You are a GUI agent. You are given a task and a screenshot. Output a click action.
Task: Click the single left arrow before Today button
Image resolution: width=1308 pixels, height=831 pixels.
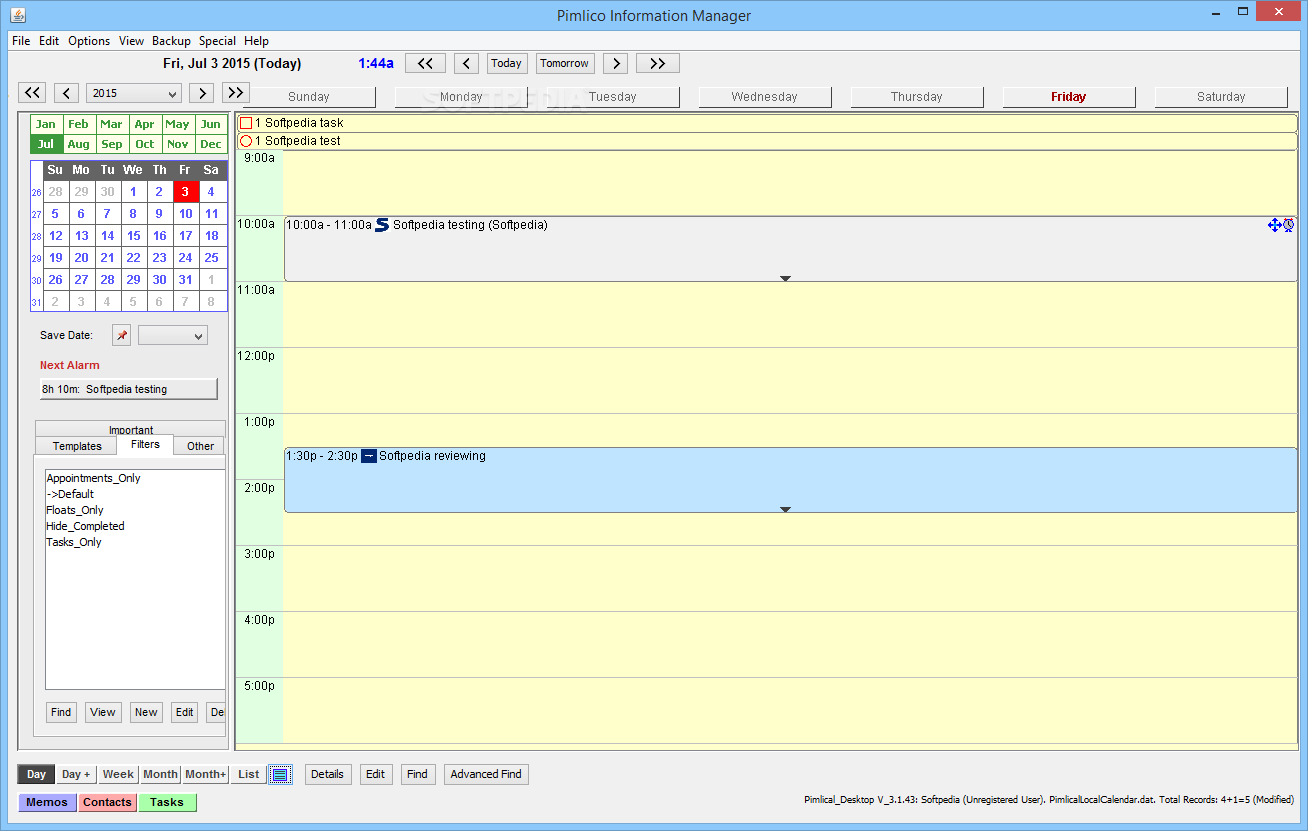pyautogui.click(x=466, y=63)
